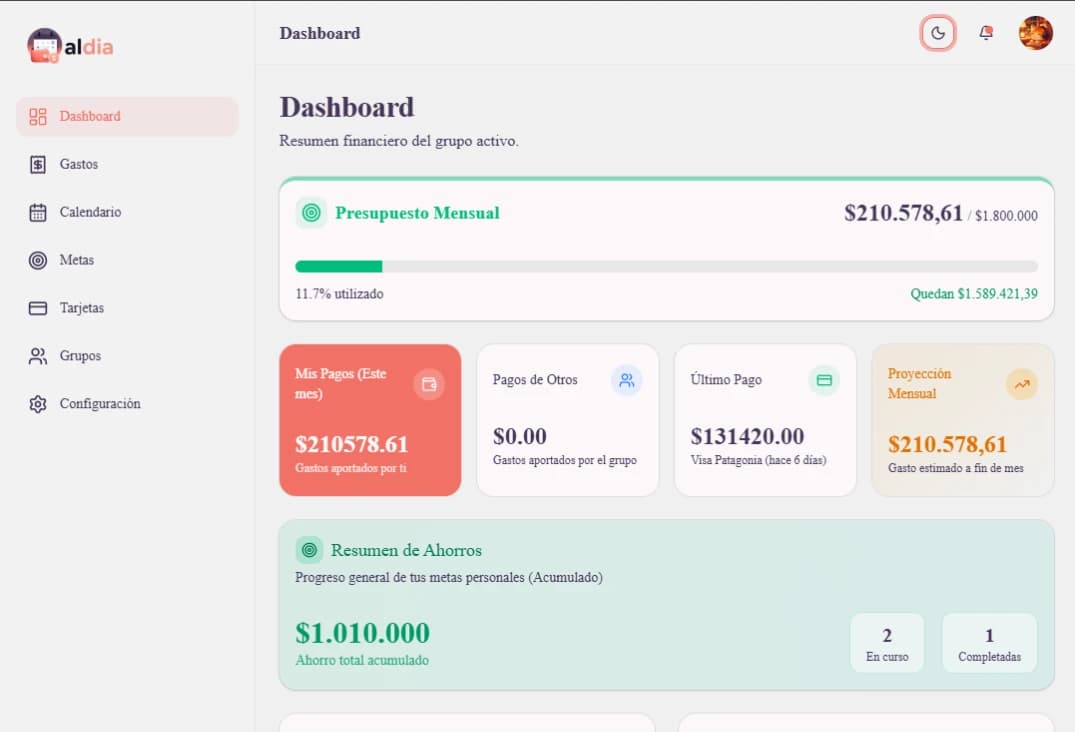Click the Resumen de Ahorros heading

(406, 550)
